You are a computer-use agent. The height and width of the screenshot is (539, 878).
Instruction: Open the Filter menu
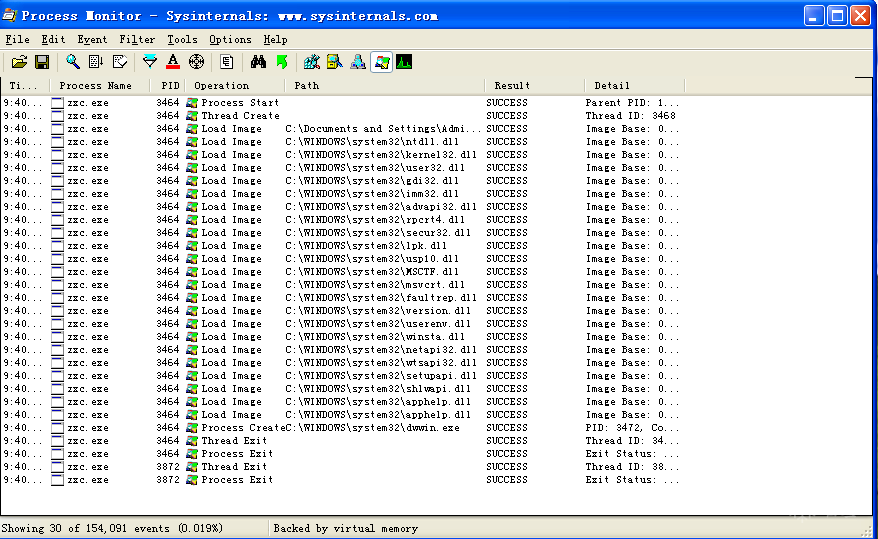(x=137, y=40)
